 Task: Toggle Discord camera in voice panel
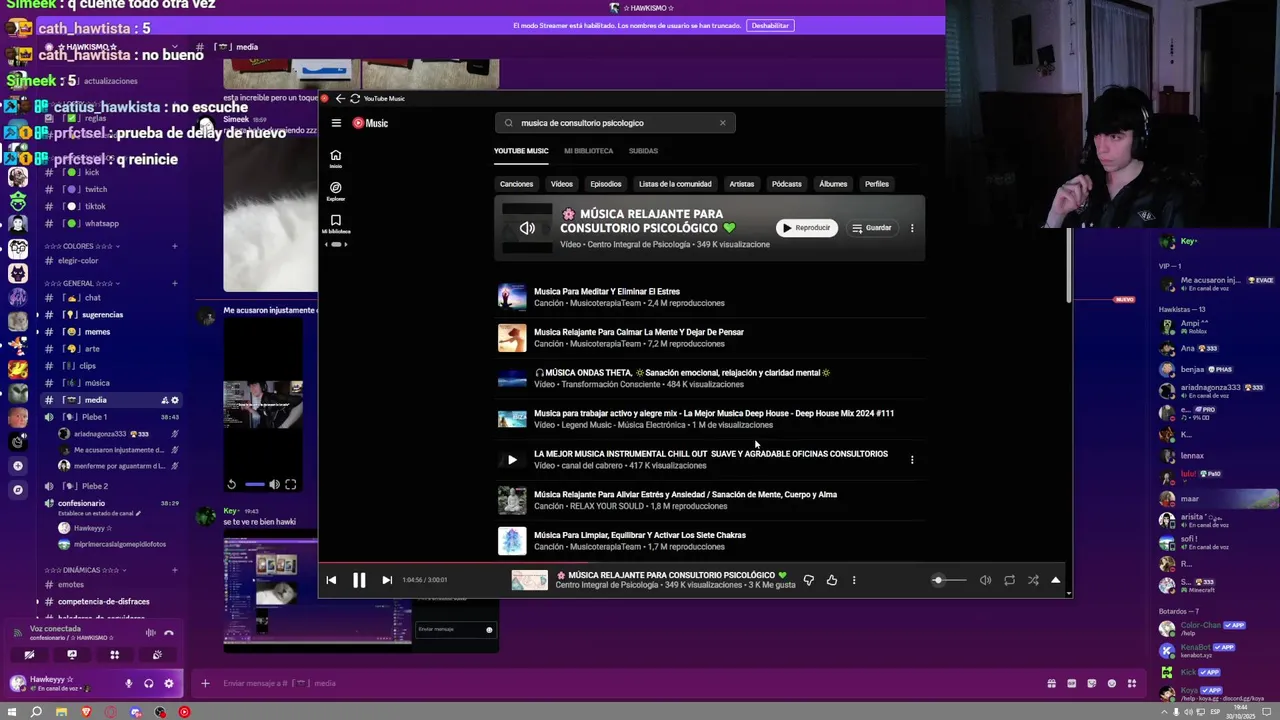pyautogui.click(x=29, y=655)
